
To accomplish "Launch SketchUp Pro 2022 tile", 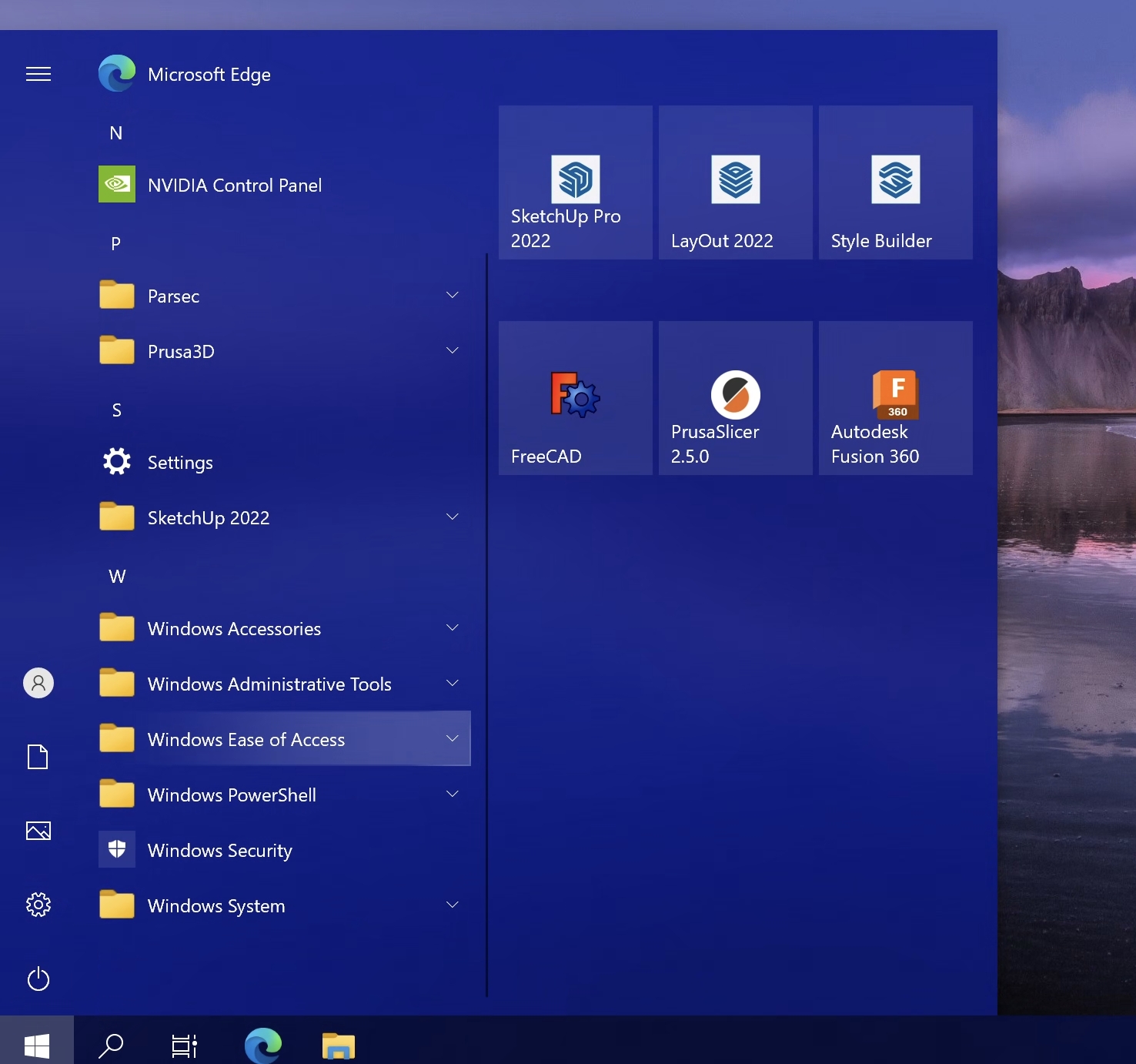I will (x=576, y=182).
